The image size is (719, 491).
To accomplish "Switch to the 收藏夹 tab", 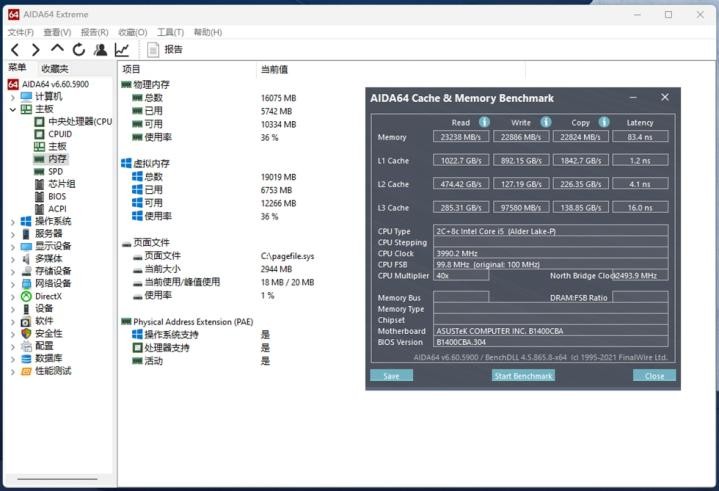I will 54,69.
